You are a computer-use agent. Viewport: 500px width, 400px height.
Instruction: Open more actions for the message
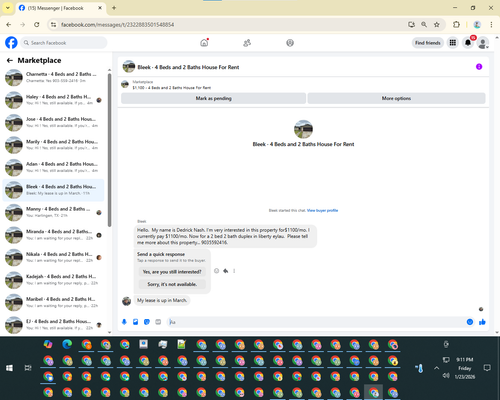click(x=234, y=271)
